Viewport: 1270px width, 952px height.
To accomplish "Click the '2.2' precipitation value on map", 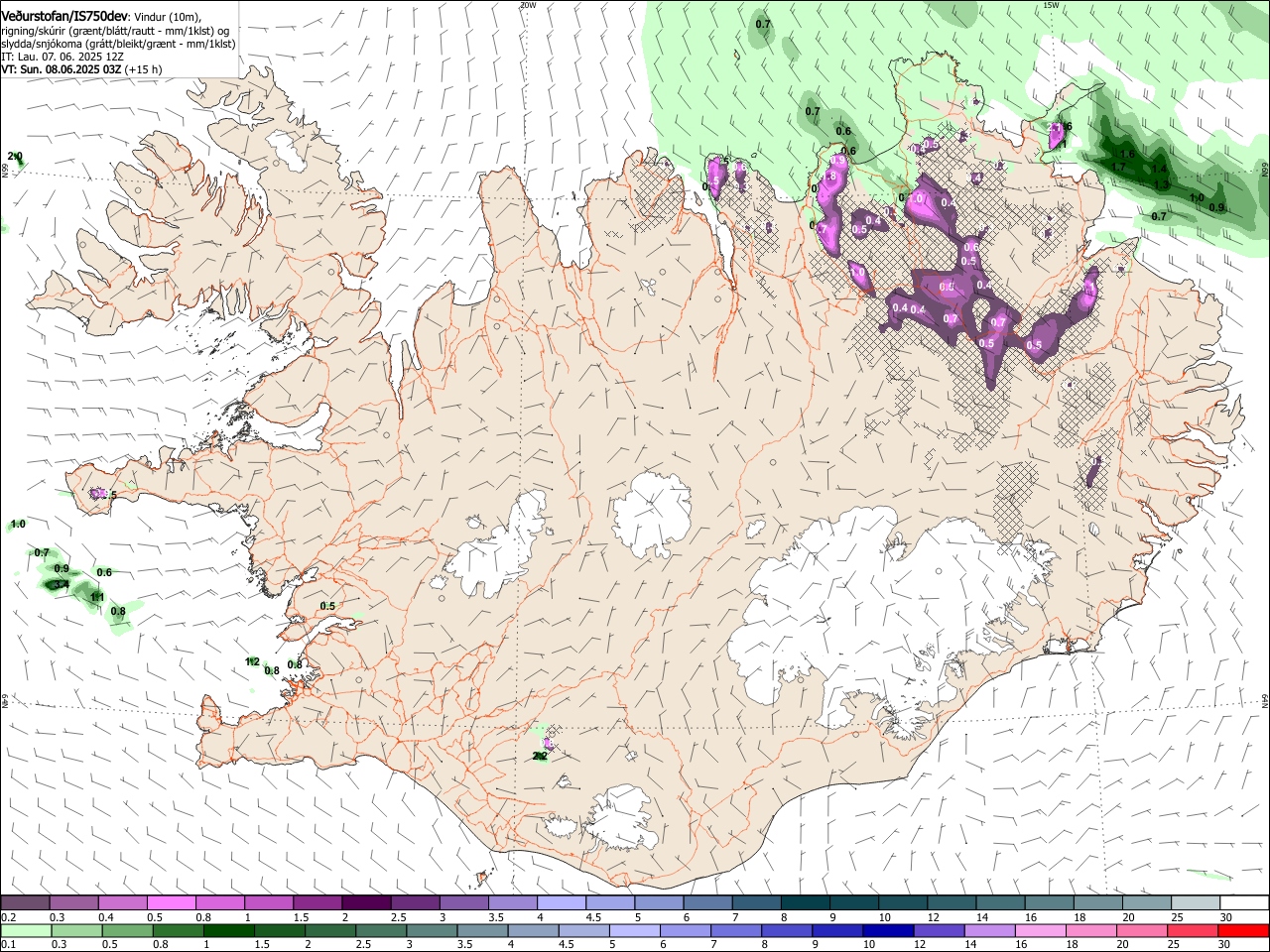I will pos(540,756).
